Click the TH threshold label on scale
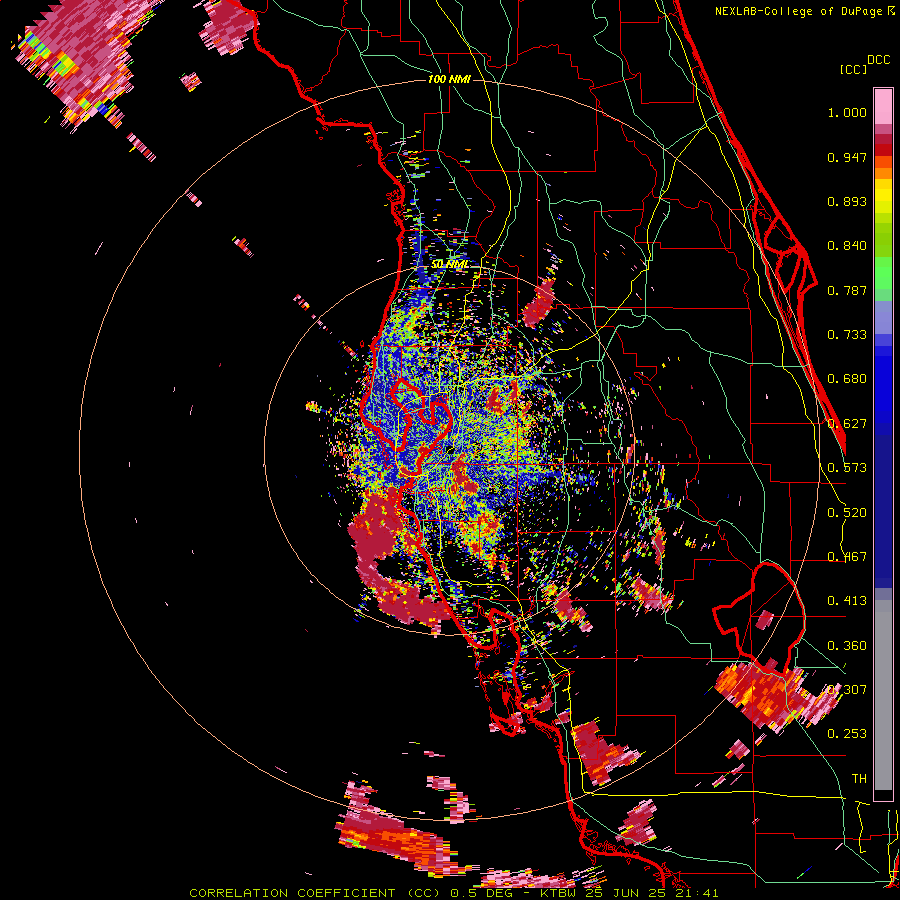Viewport: 900px width, 900px height. 859,779
